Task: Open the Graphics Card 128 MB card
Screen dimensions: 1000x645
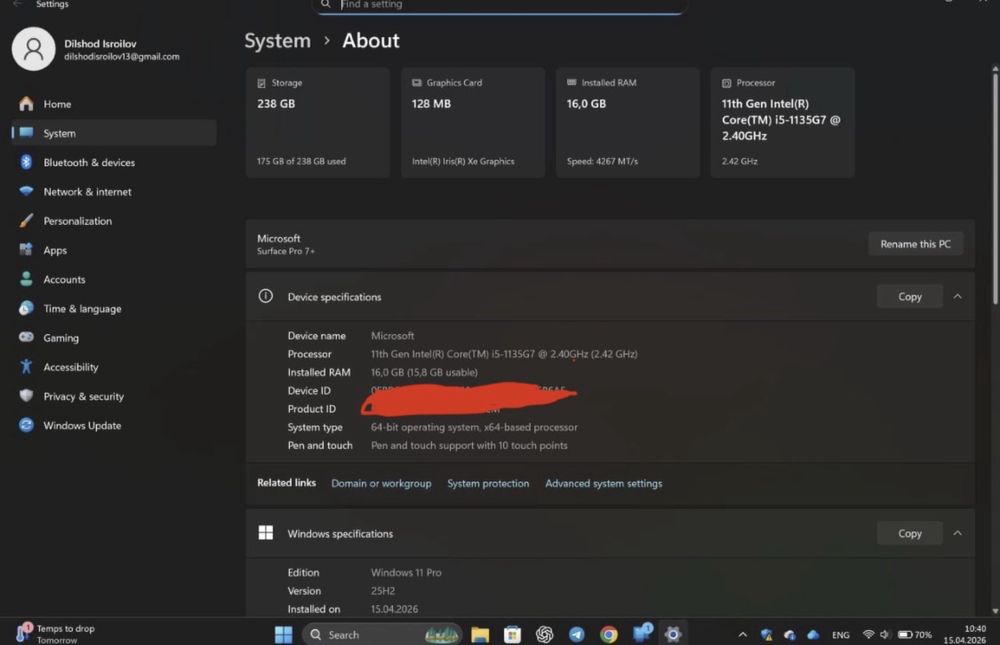Action: pyautogui.click(x=473, y=122)
